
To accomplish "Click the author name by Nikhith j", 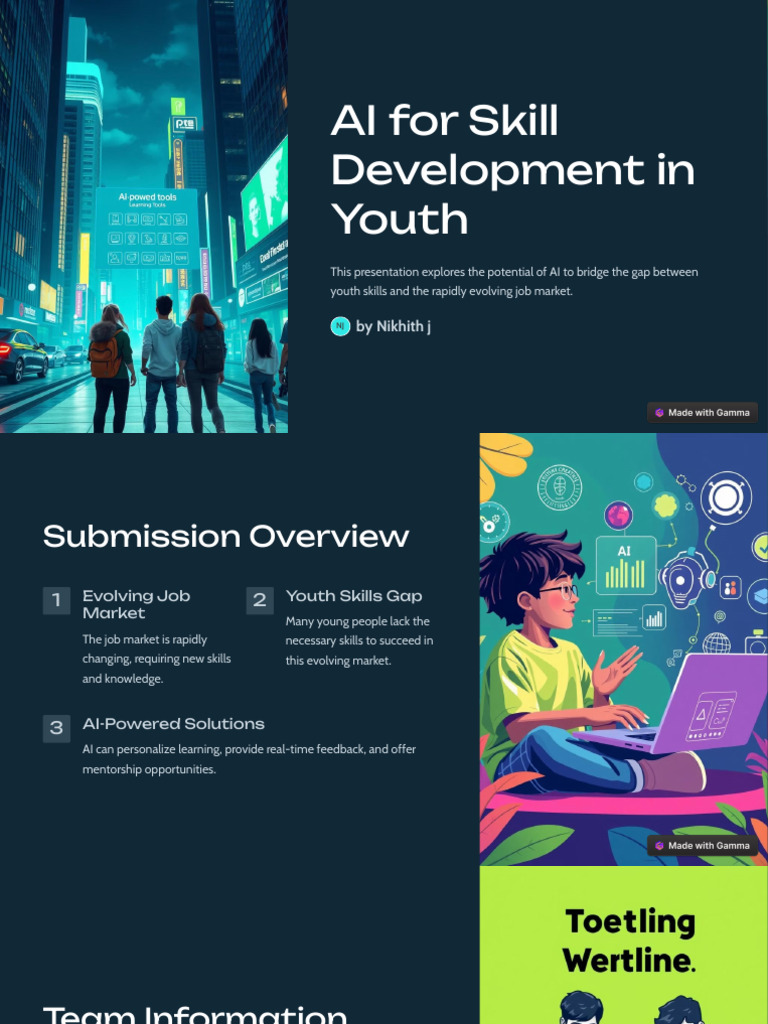I will (393, 327).
